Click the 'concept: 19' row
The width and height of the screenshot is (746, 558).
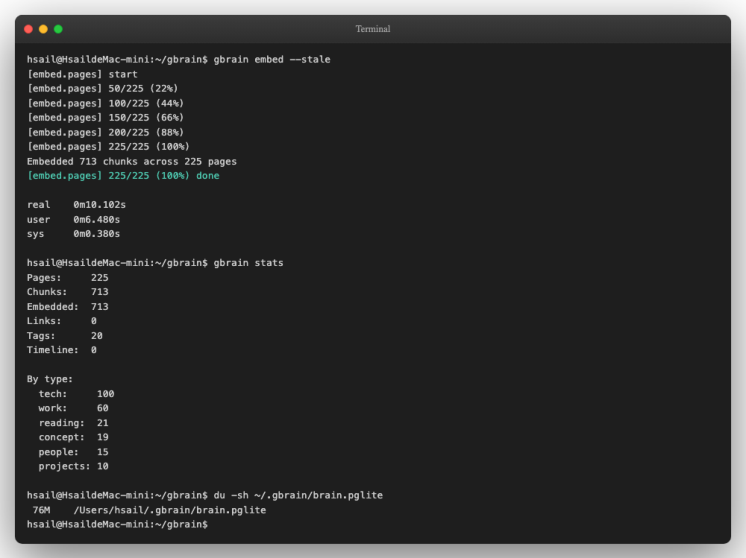click(73, 437)
